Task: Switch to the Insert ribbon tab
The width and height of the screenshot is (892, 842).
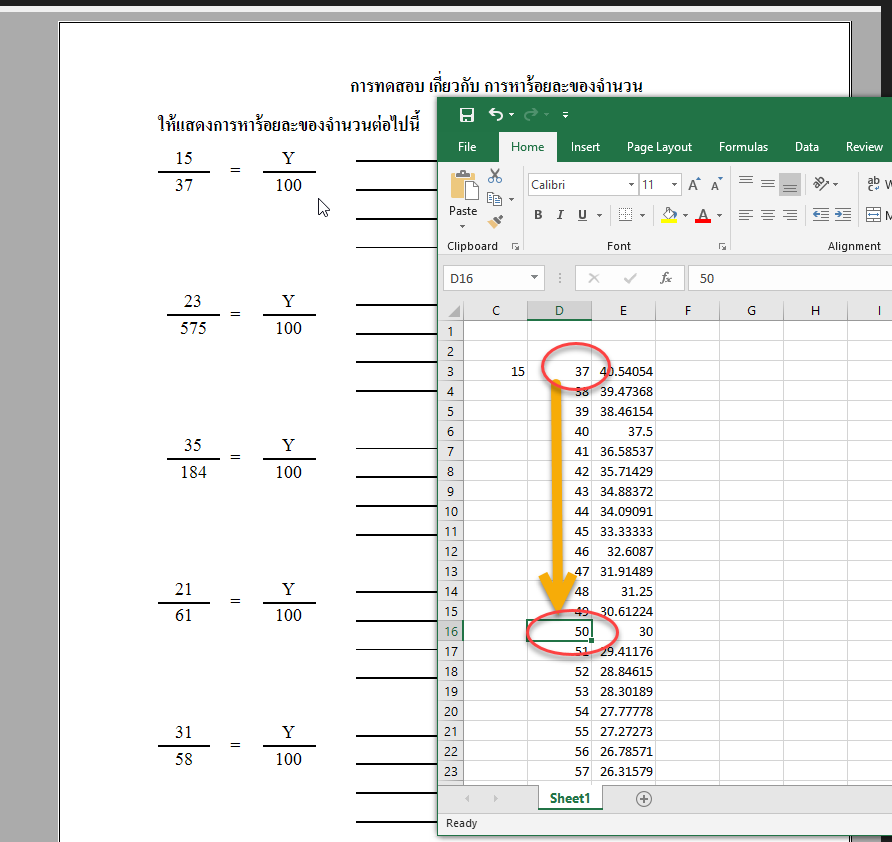Action: [x=585, y=147]
